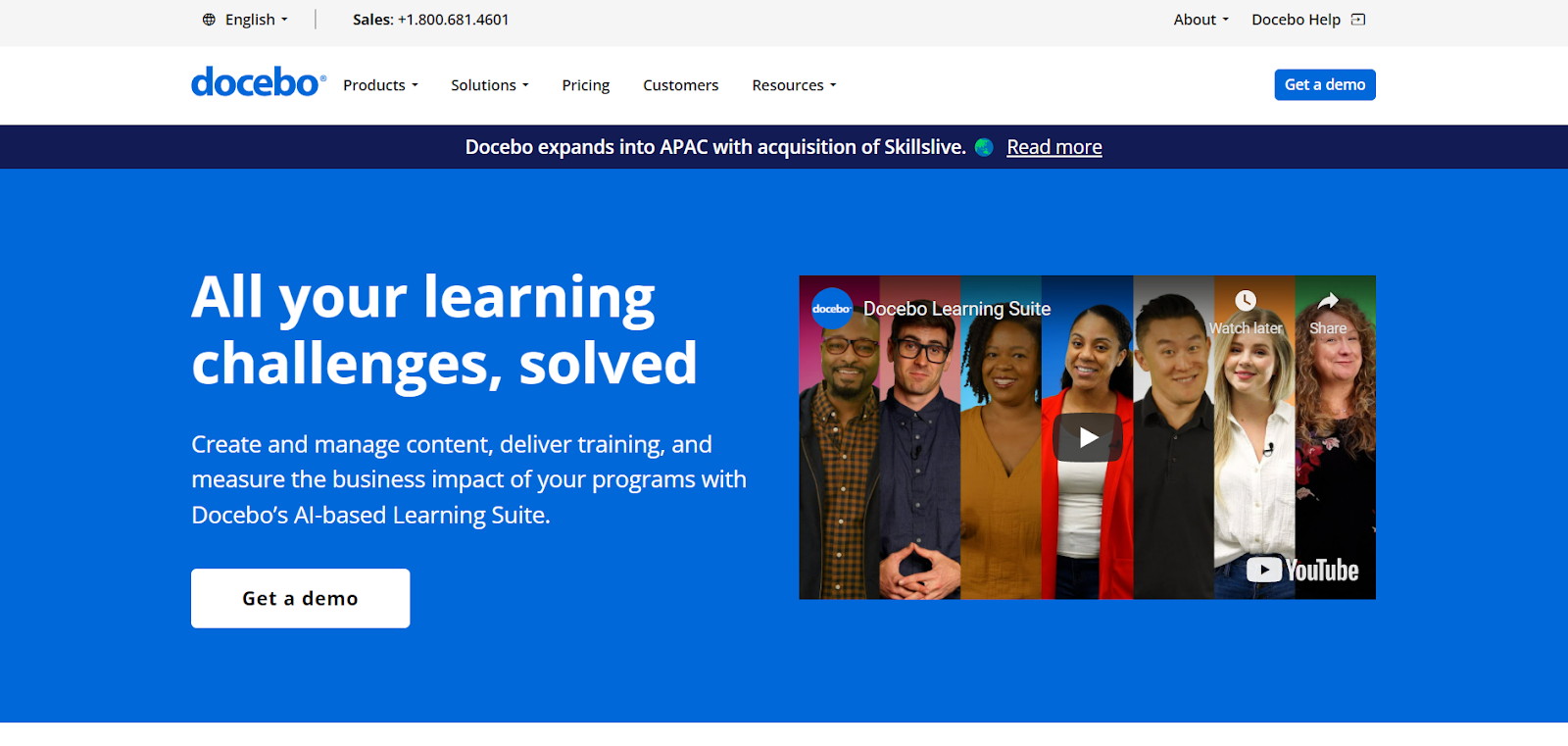Click the docebo channel avatar on video
The width and height of the screenshot is (1568, 746).
tap(832, 308)
